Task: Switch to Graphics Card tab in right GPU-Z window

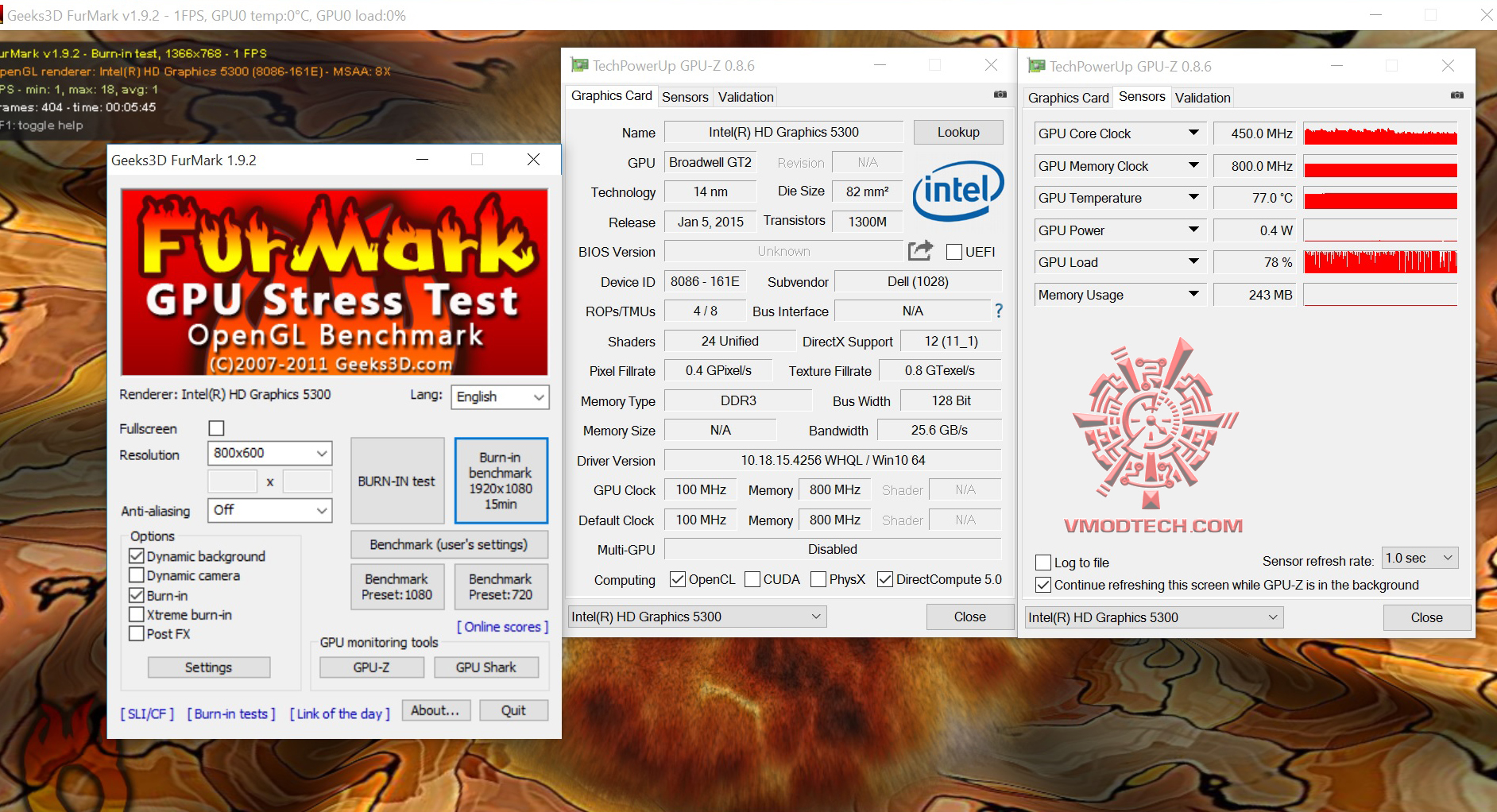Action: point(1068,98)
